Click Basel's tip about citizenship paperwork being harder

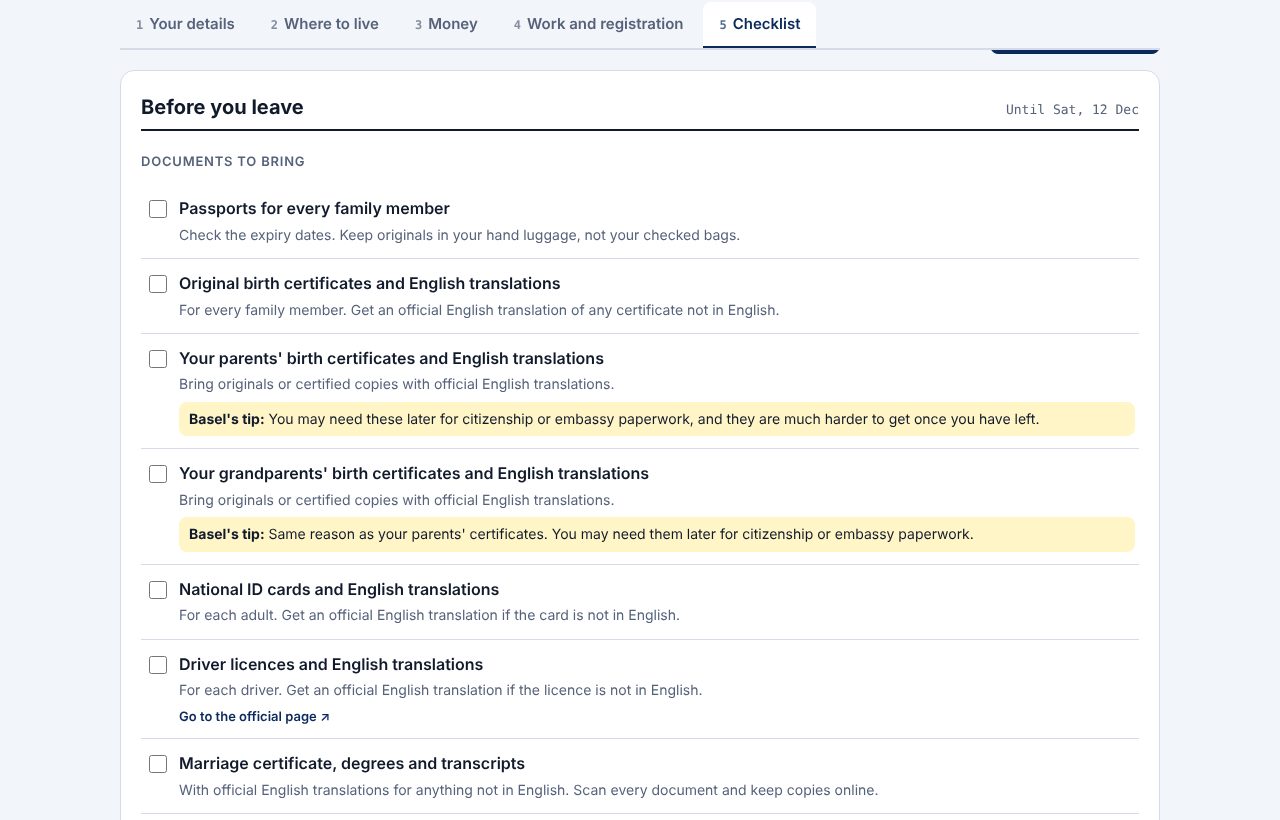click(x=657, y=419)
